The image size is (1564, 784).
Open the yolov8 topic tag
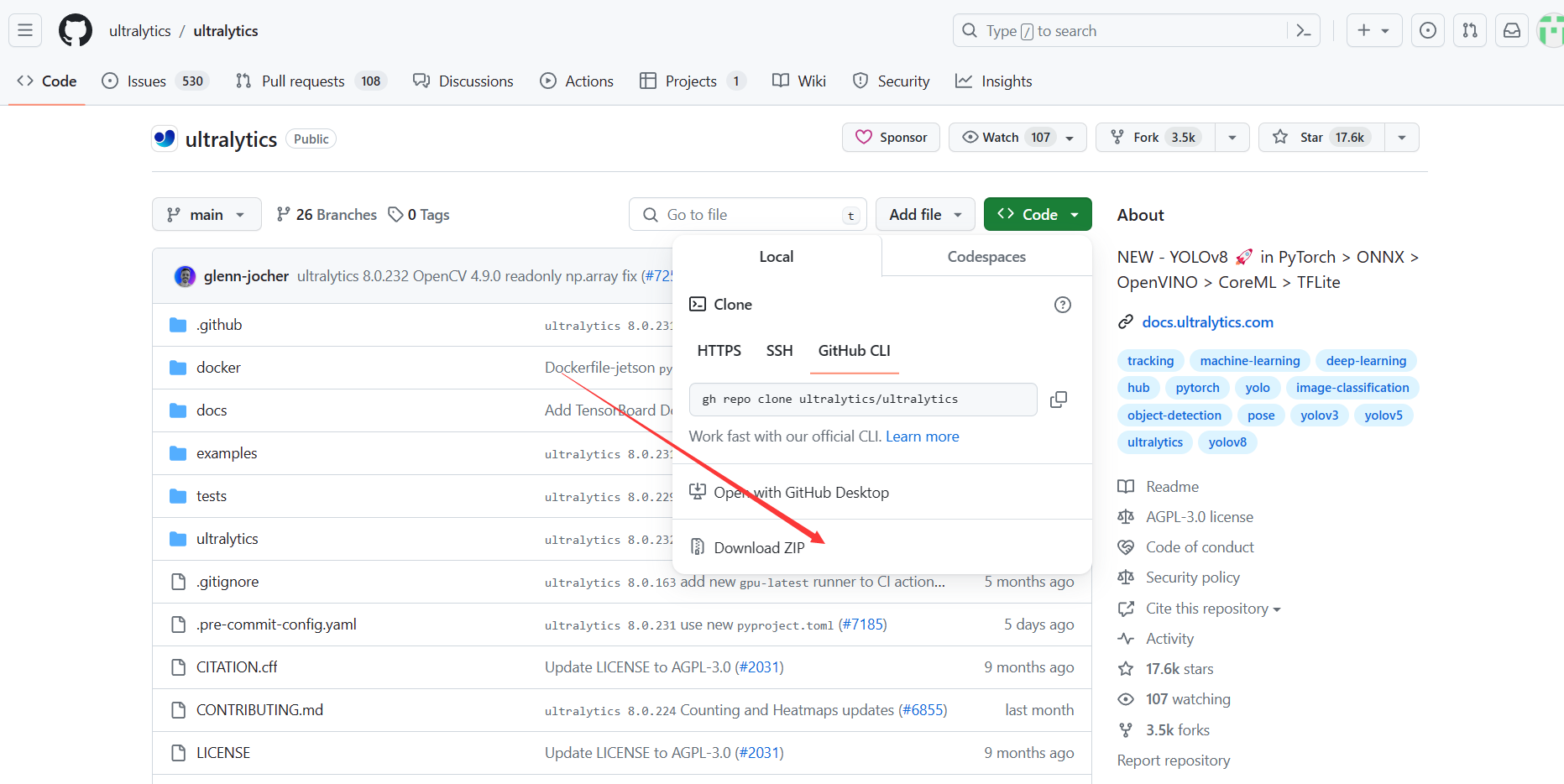1227,442
